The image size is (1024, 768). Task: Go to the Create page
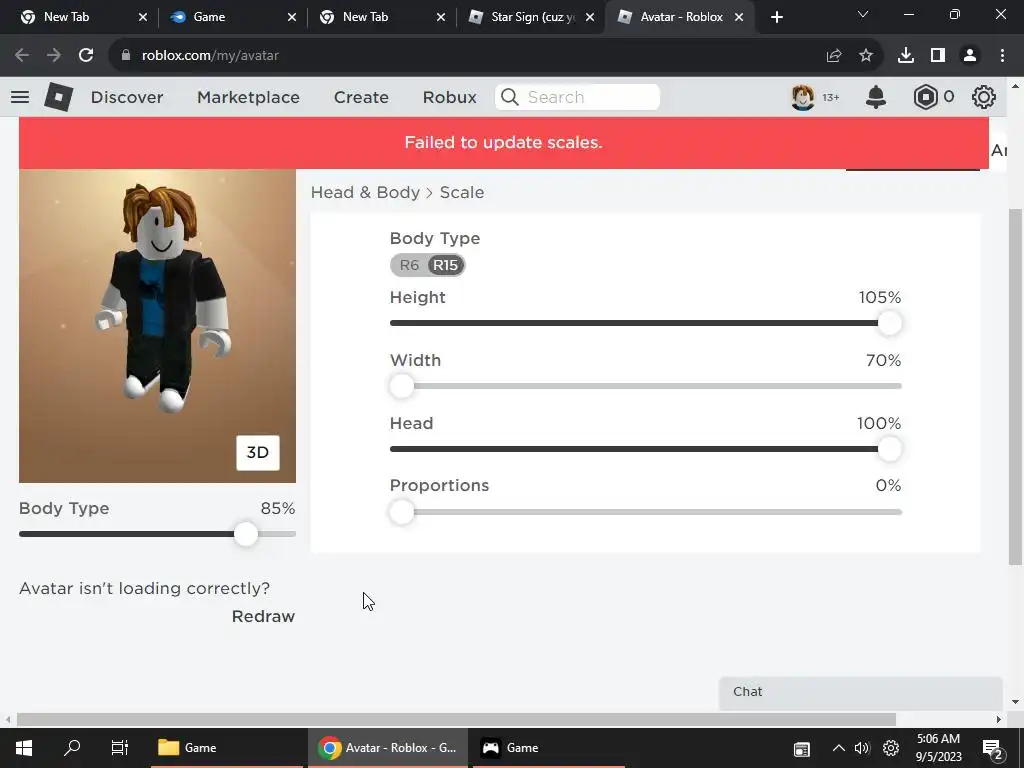coord(361,97)
